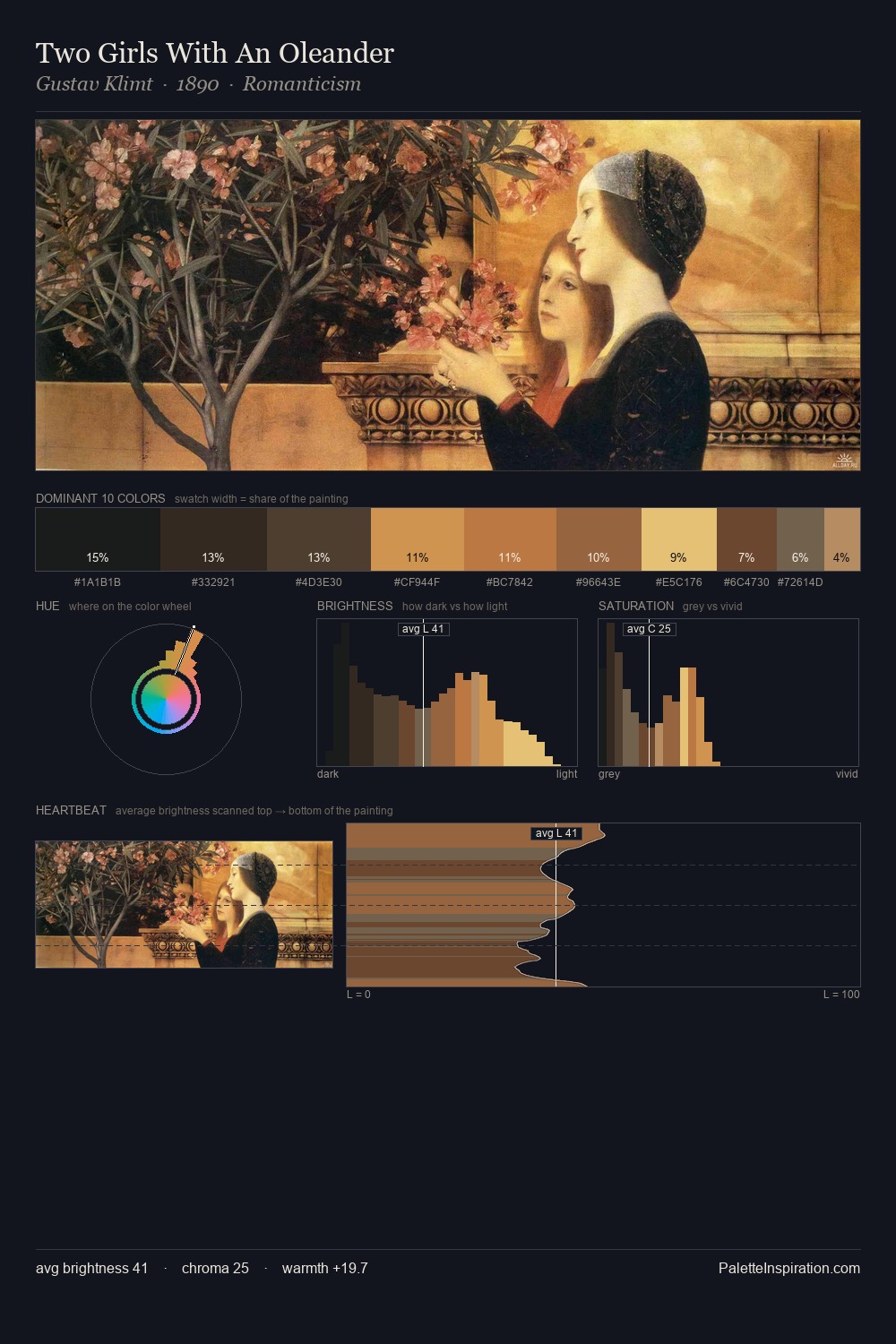Pick the 10% swatch colored #96643E
Screen dimensions: 896x1344
[x=599, y=539]
